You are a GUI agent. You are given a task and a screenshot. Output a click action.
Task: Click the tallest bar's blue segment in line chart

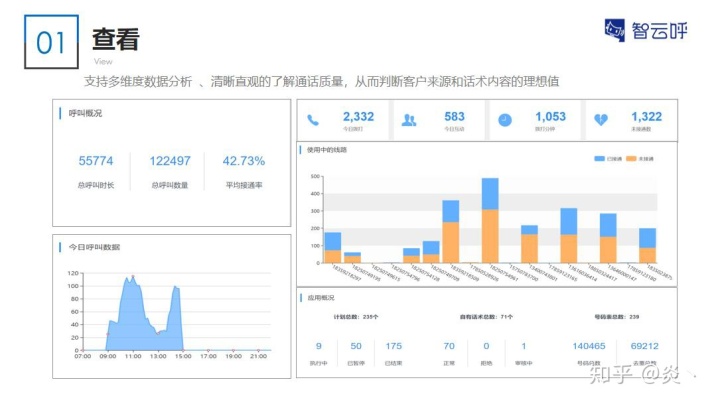490,194
